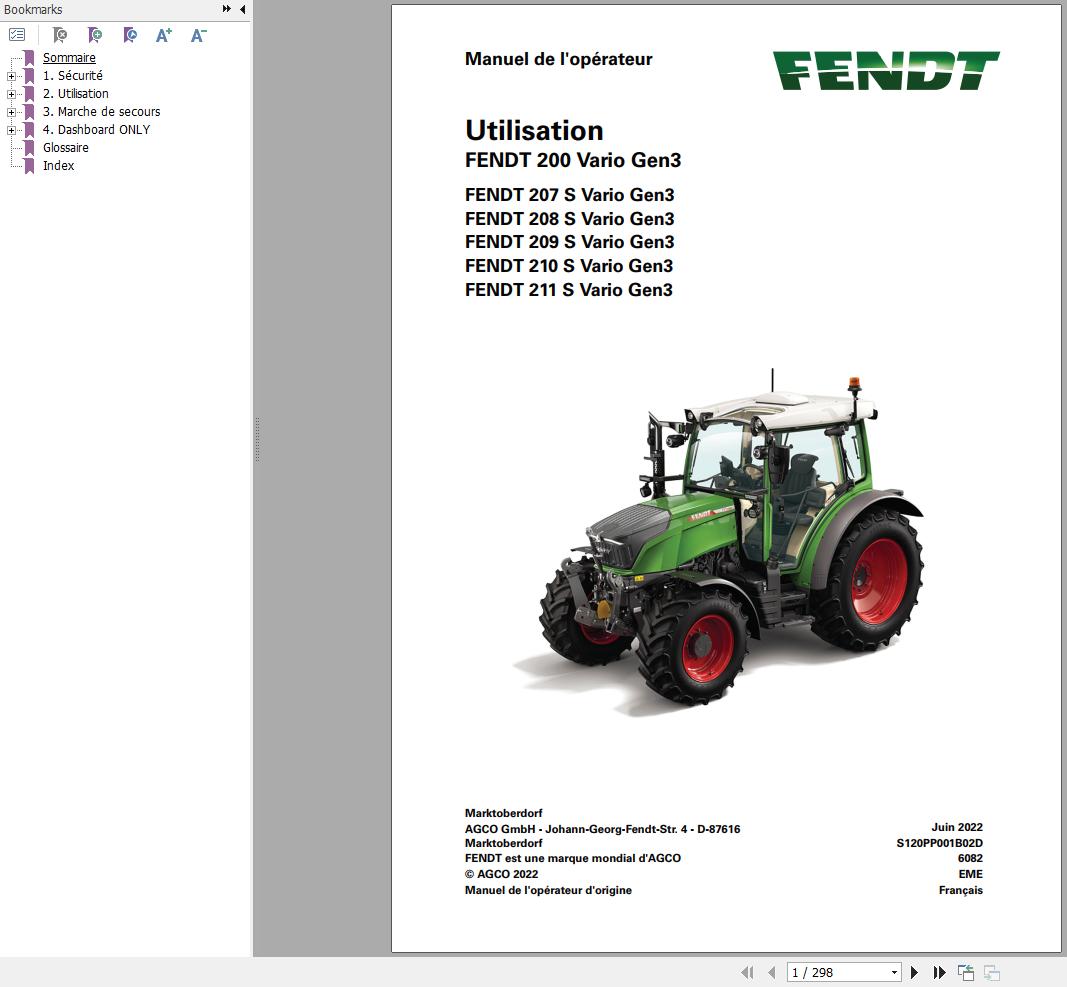Click the 'Juin 2022' date text

coord(957,827)
